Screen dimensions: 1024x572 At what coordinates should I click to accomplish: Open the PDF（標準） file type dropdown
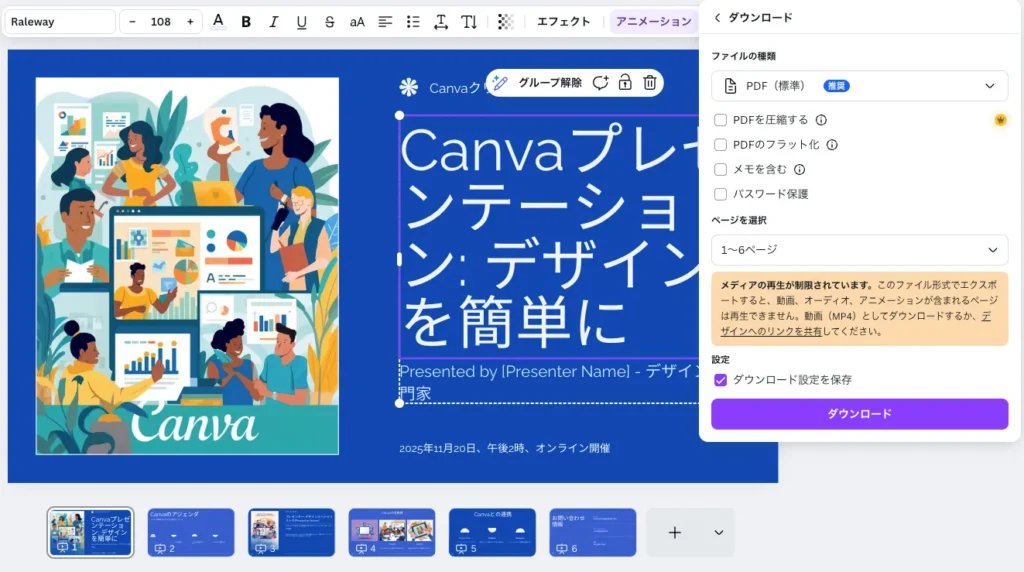(x=859, y=86)
